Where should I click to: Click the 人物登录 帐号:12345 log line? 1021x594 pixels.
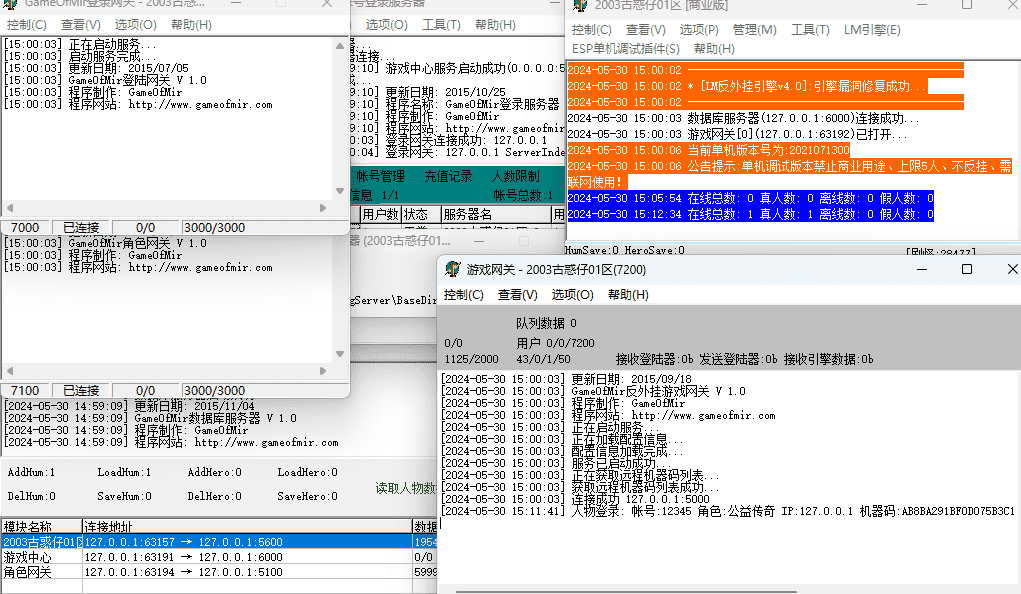[728, 511]
